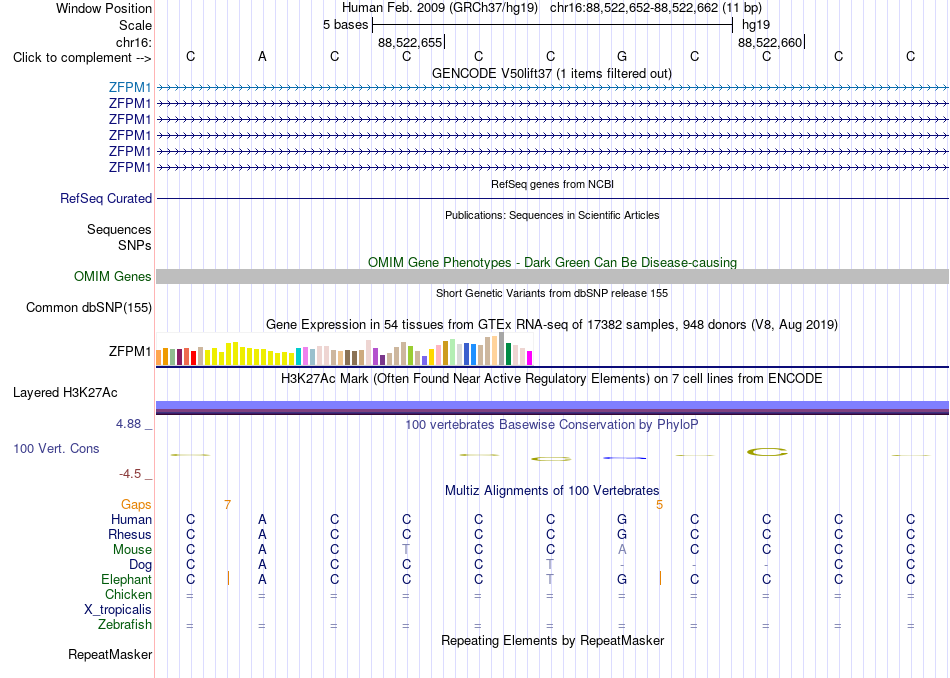Click the "Window Position" track label
Image resolution: width=950 pixels, height=678 pixels.
click(x=104, y=8)
